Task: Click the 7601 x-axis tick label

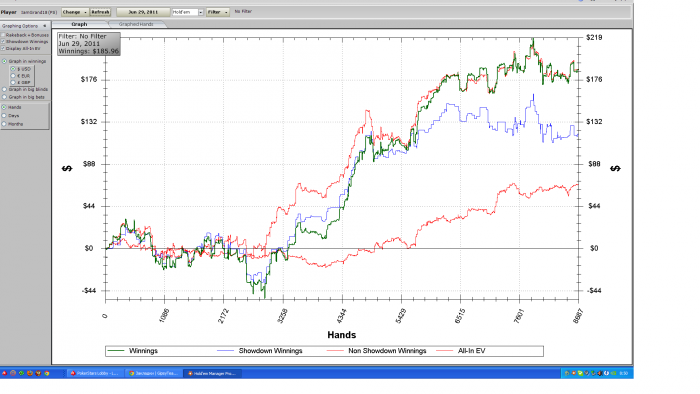Action: coord(519,315)
